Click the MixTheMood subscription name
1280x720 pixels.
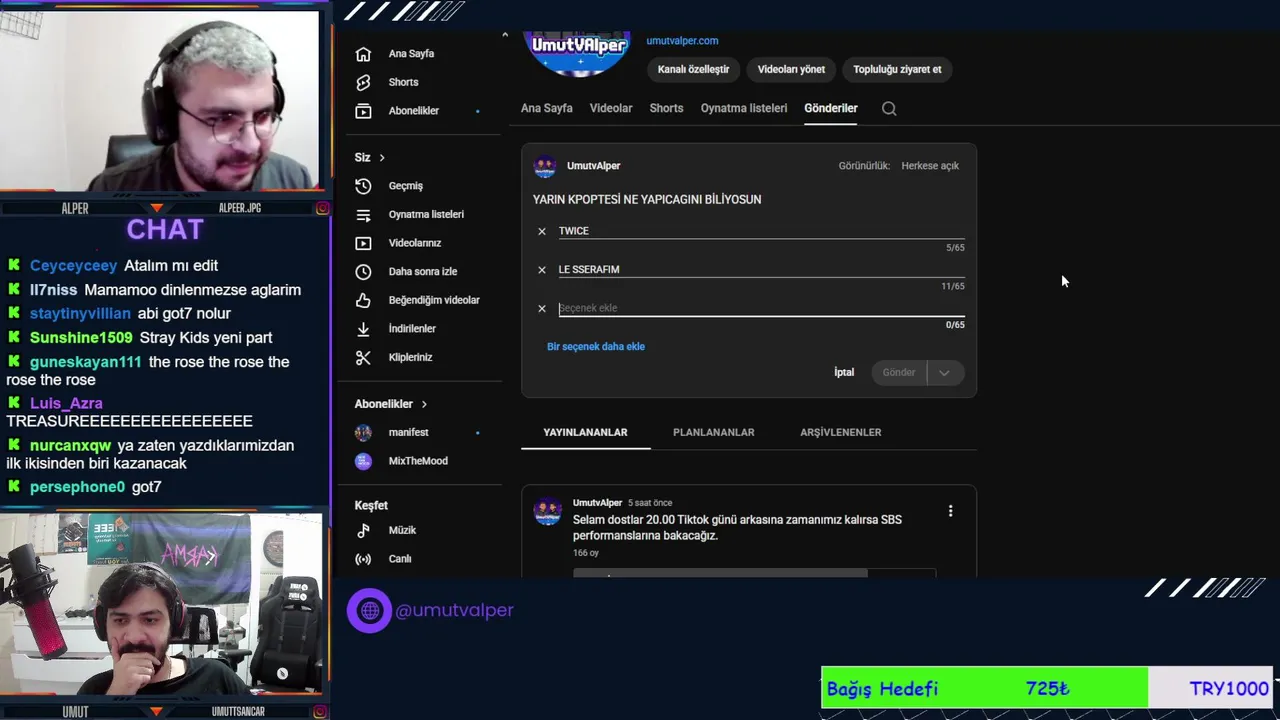tap(418, 461)
